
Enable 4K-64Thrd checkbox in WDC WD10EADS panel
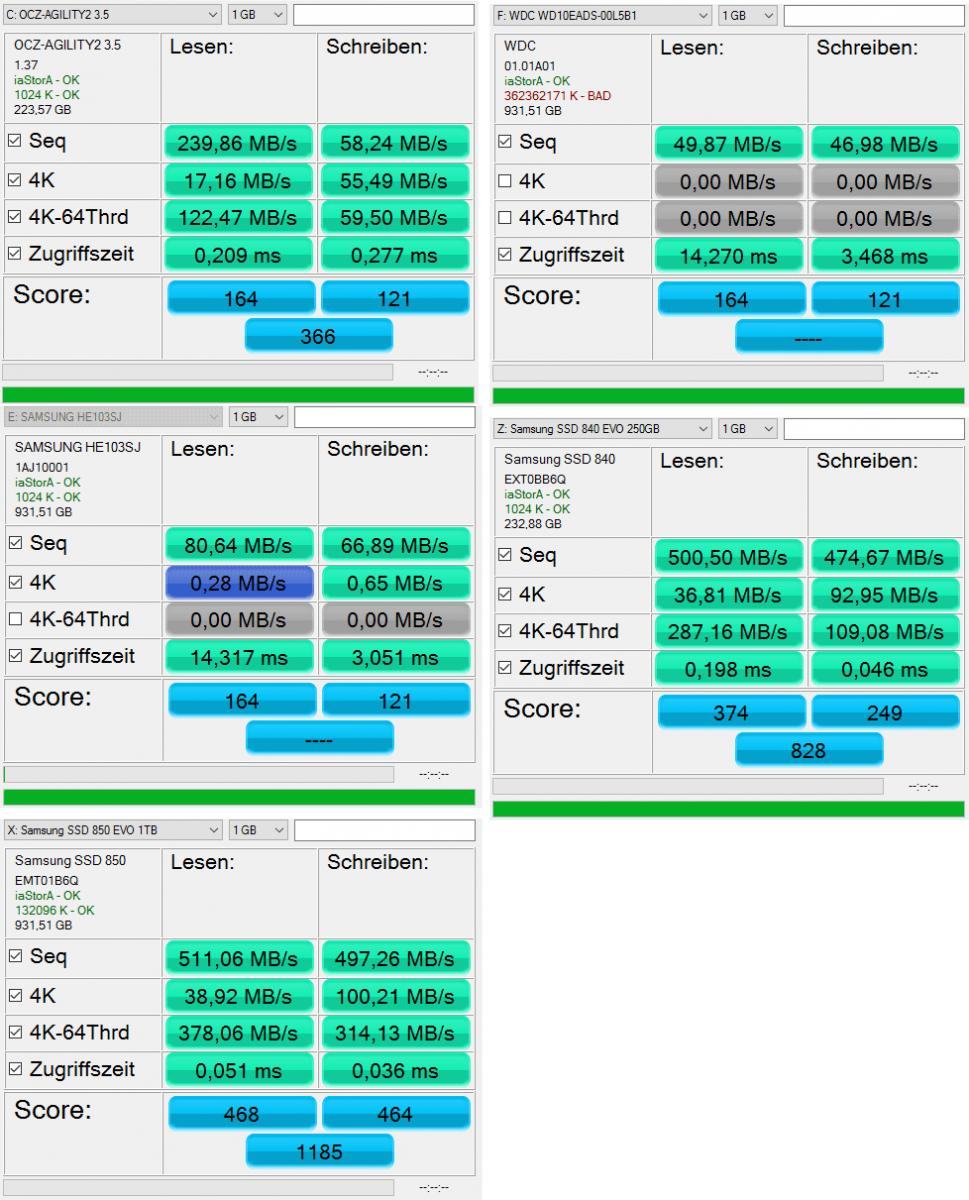pyautogui.click(x=504, y=218)
